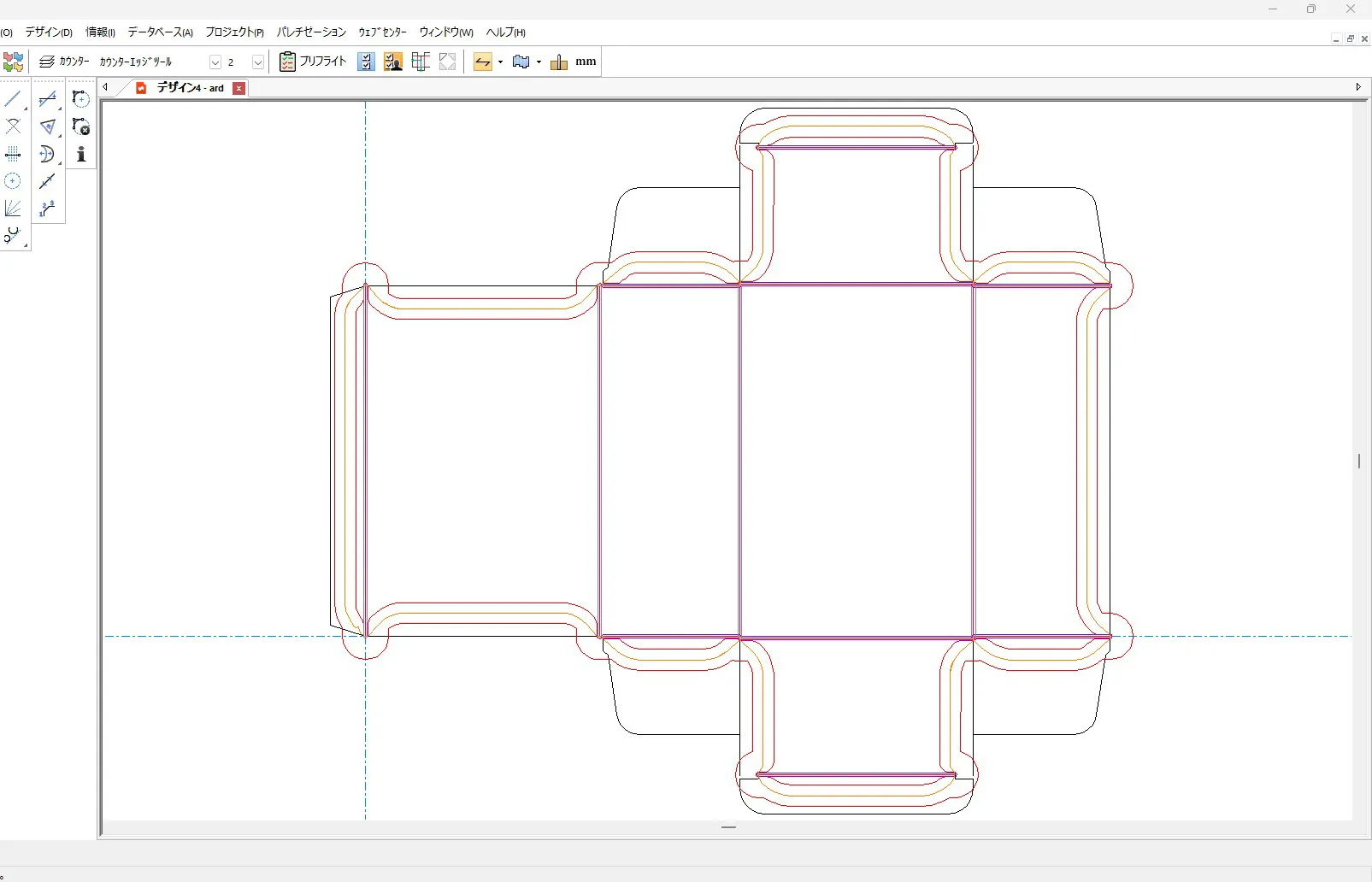Click the information 'i' tool icon

pos(81,154)
